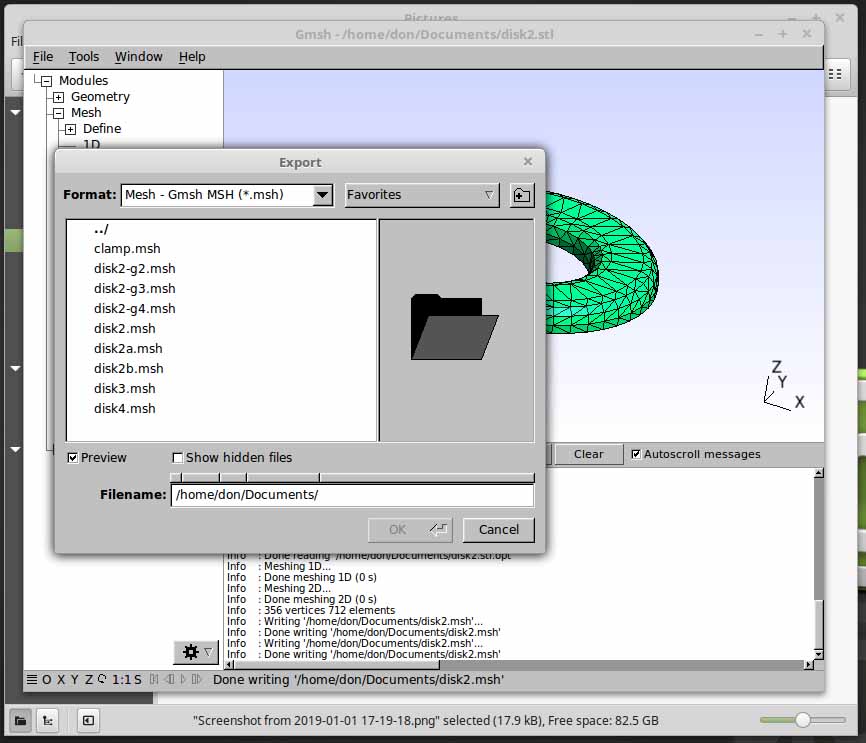The height and width of the screenshot is (743, 866).
Task: Select the ../ parent directory entry
Action: (x=221, y=229)
